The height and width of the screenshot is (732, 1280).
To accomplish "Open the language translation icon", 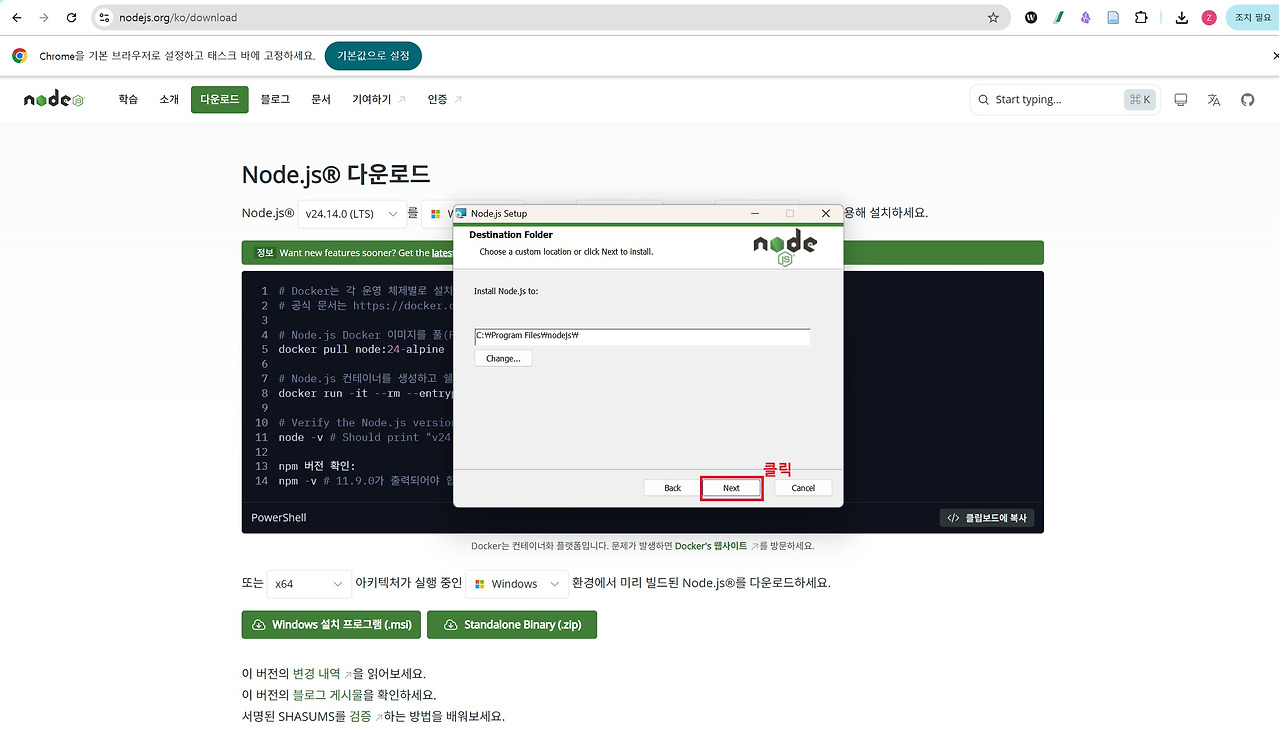I will pyautogui.click(x=1214, y=99).
